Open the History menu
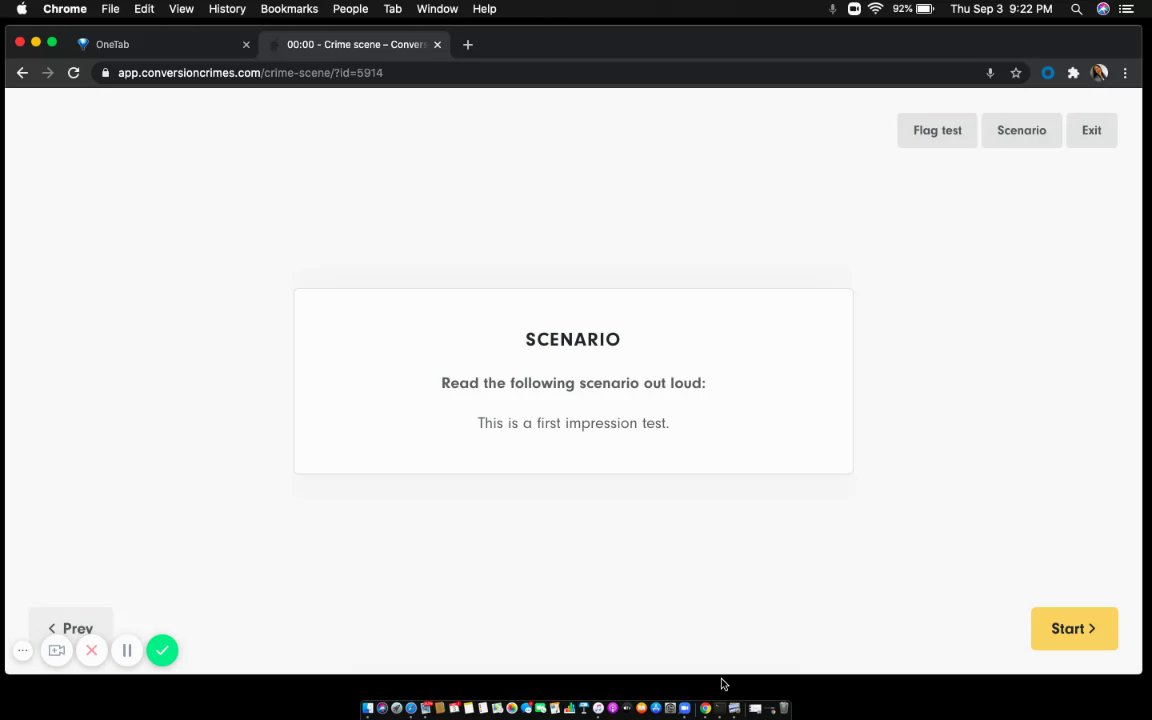 pyautogui.click(x=227, y=9)
